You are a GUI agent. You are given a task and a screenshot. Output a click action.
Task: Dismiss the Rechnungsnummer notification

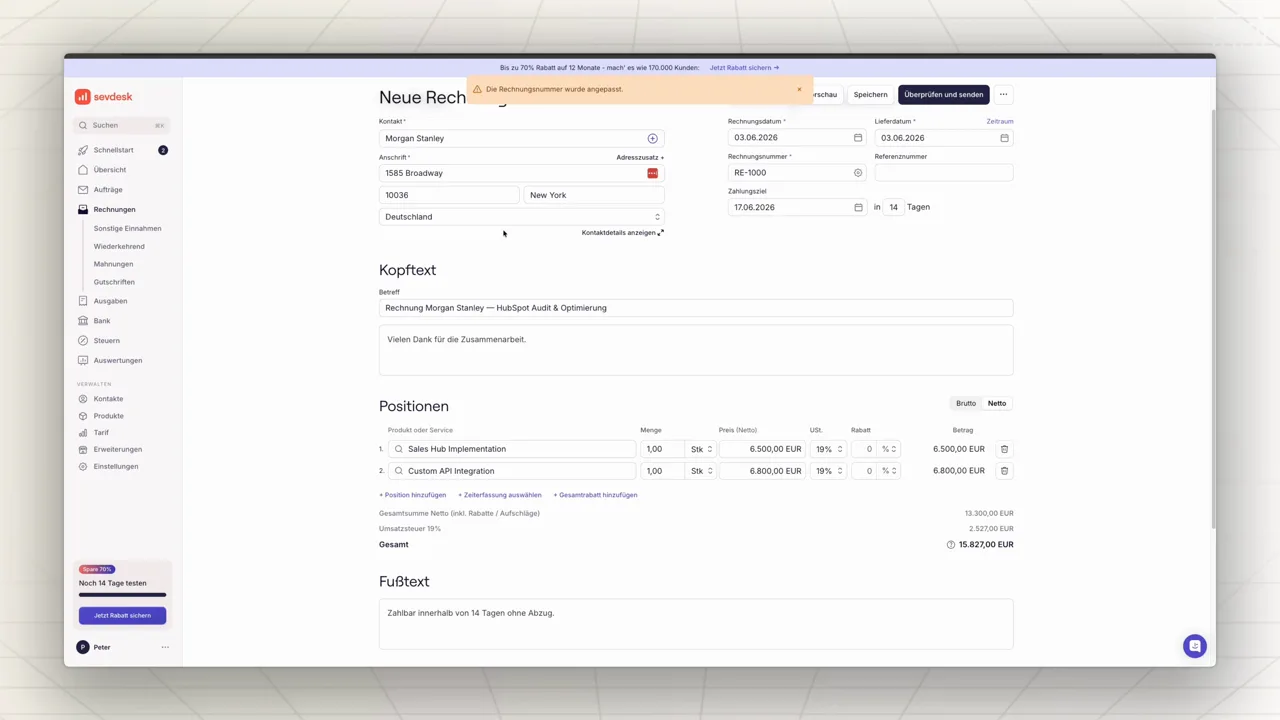(x=799, y=89)
